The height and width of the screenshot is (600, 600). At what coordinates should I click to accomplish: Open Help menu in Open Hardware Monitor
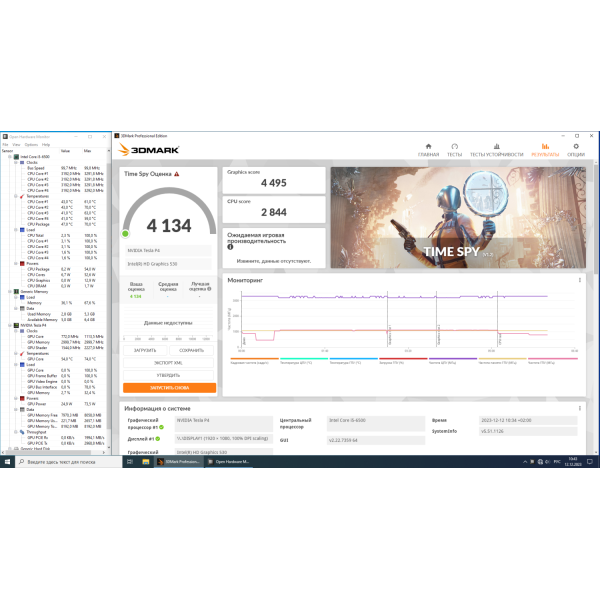coord(46,145)
